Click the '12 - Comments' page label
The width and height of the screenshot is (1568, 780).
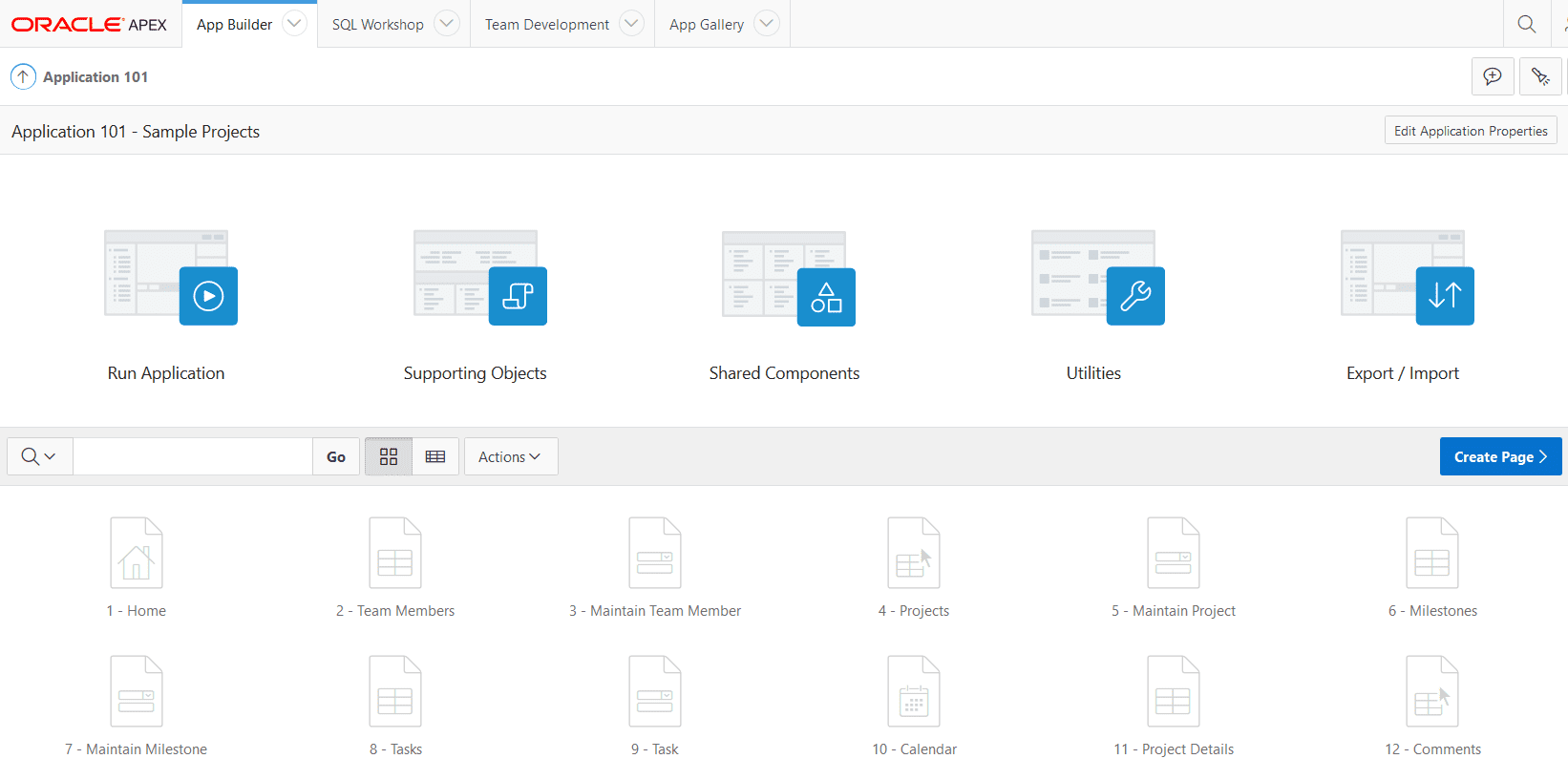coord(1432,749)
